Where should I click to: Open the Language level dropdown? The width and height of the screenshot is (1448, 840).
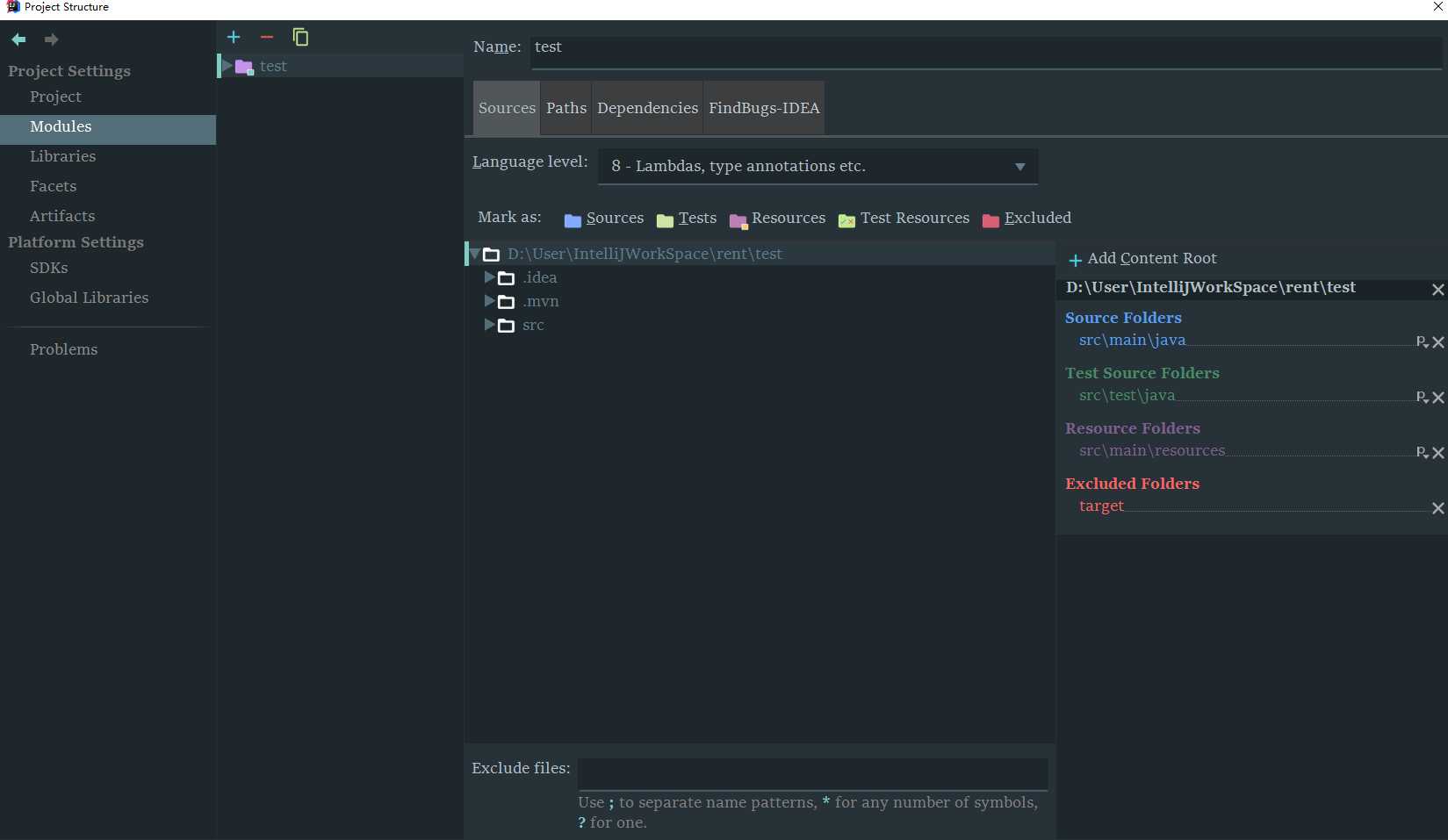coord(818,166)
